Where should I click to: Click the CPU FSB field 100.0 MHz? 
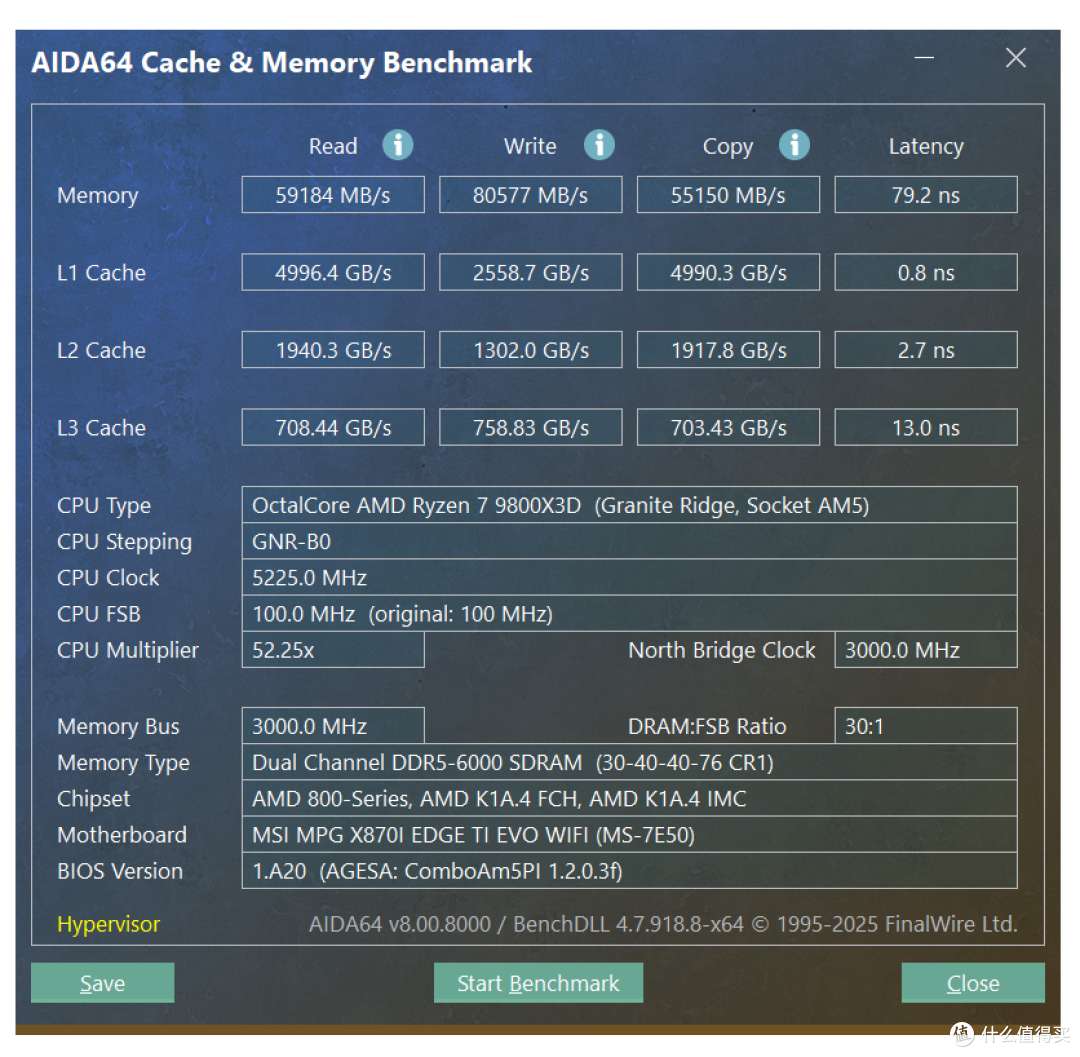coord(630,614)
